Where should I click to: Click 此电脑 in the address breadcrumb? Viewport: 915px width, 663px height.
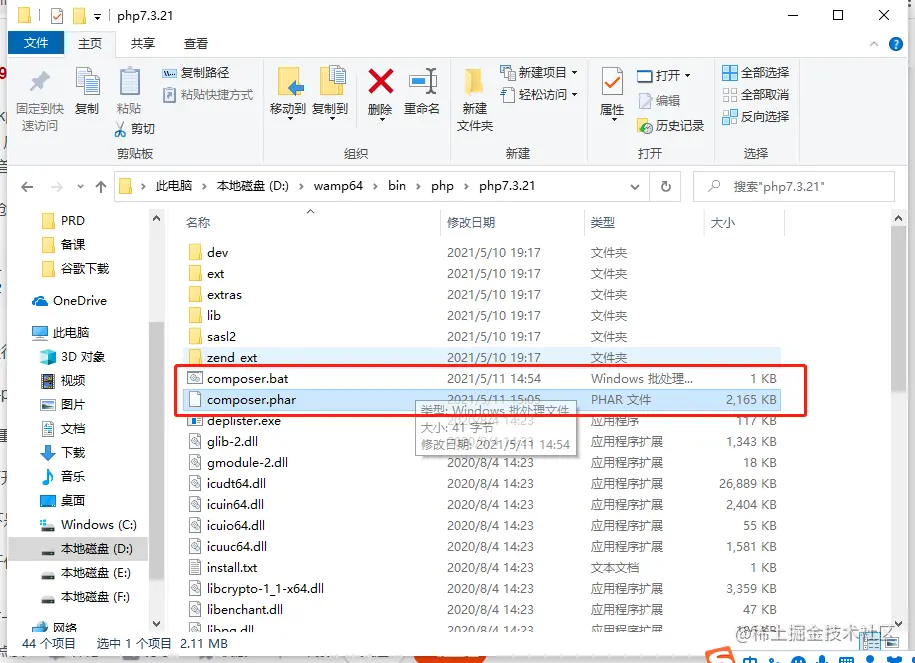(x=174, y=186)
